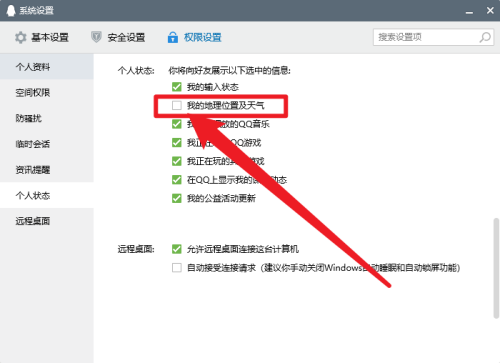
Task: Enable 自动接受连接请求 checkbox
Action: coord(177,268)
